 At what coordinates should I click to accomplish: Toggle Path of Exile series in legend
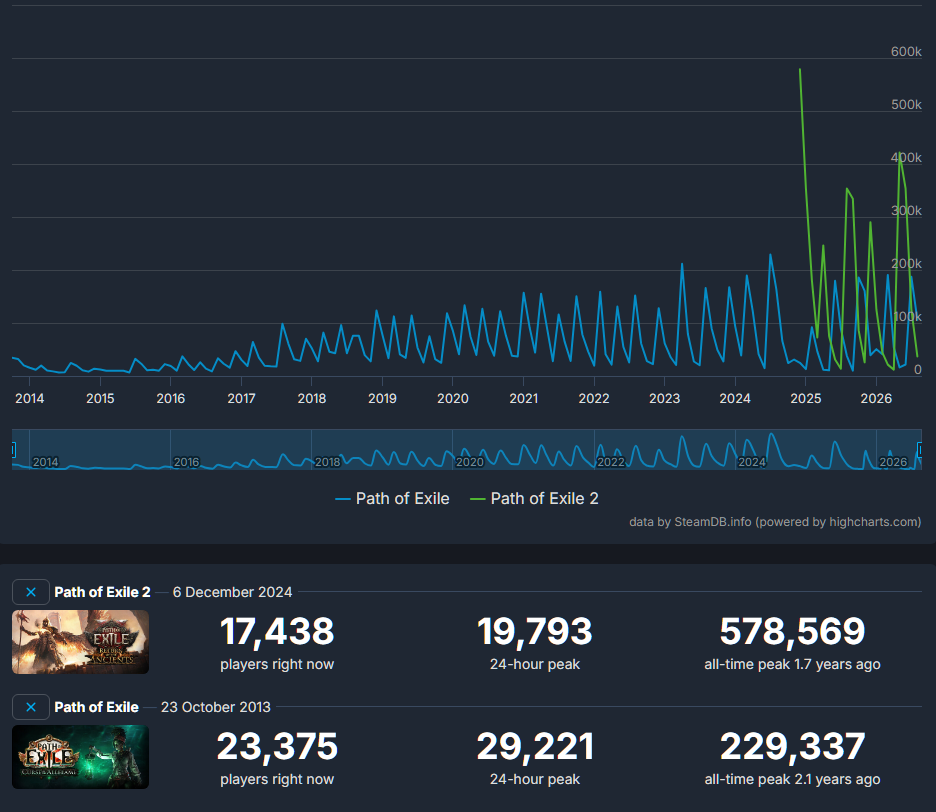point(392,499)
